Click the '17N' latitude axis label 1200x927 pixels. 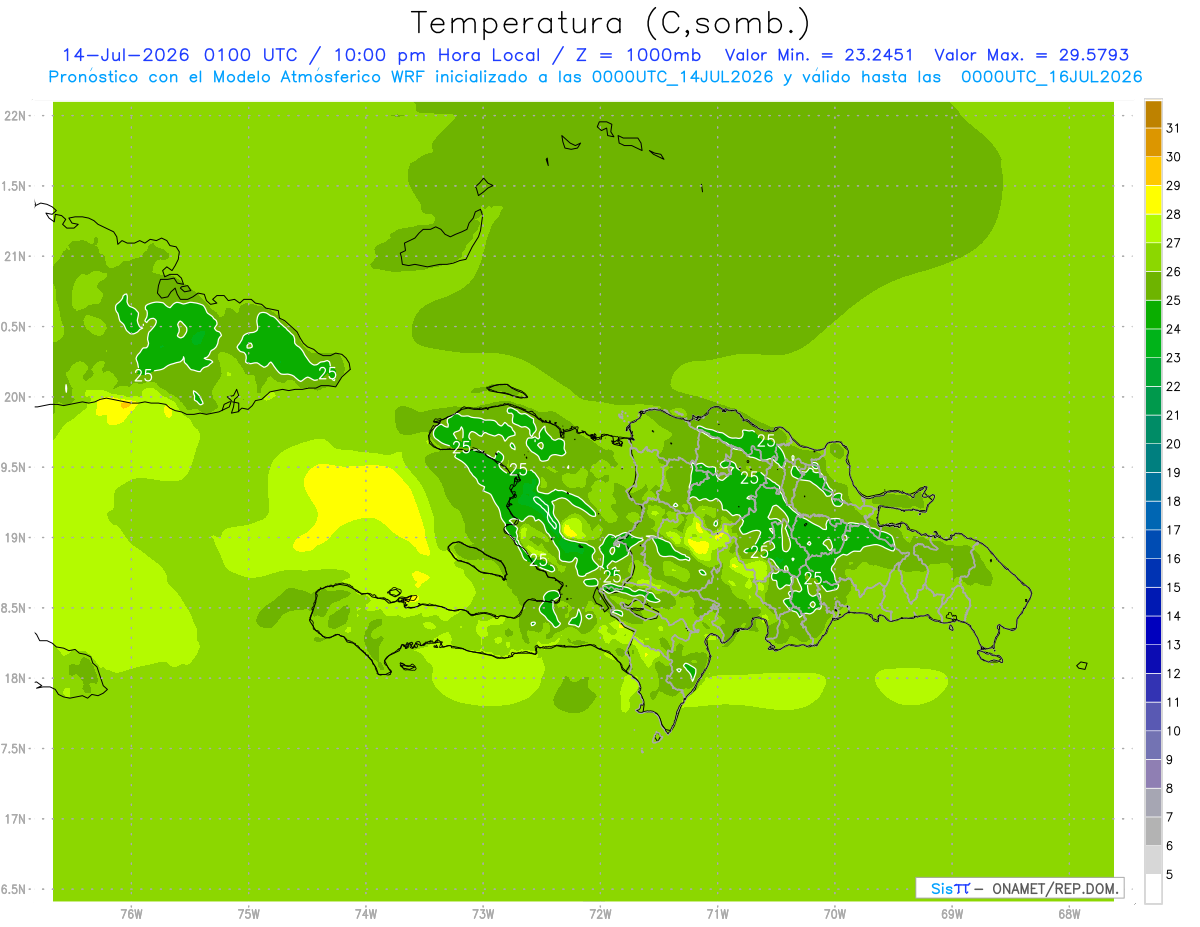(x=14, y=819)
